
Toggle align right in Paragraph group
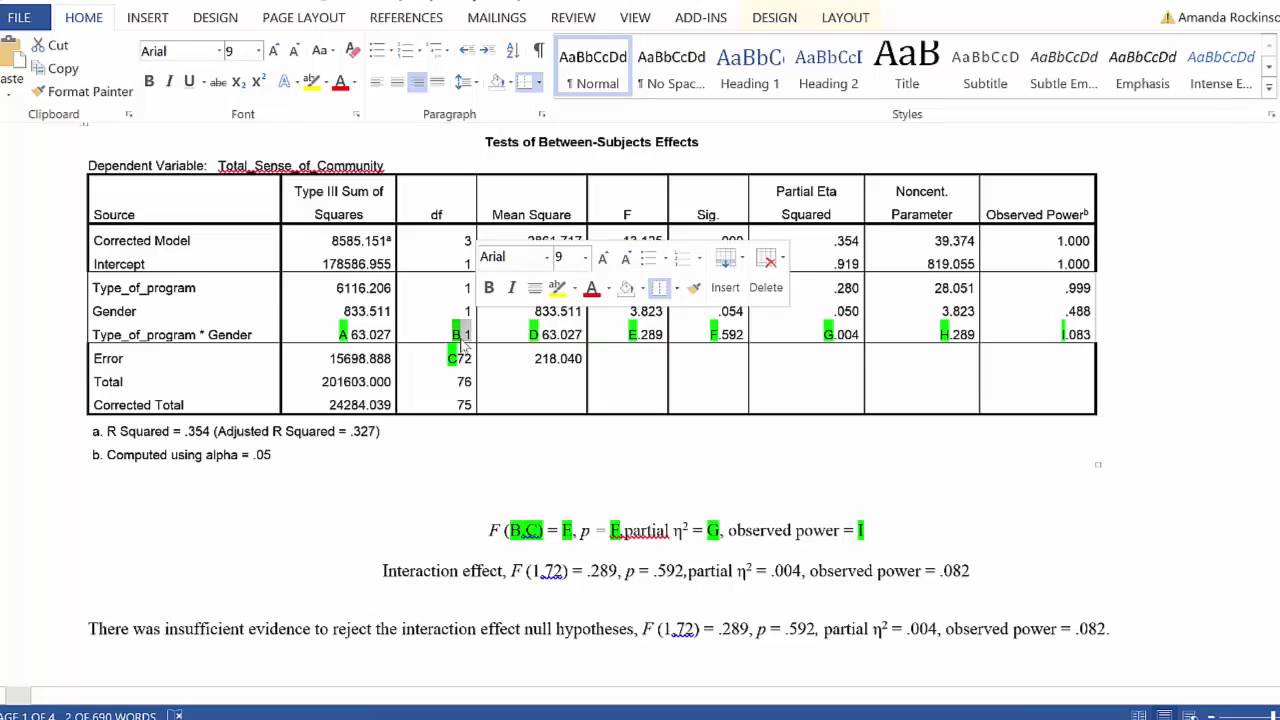(x=417, y=82)
